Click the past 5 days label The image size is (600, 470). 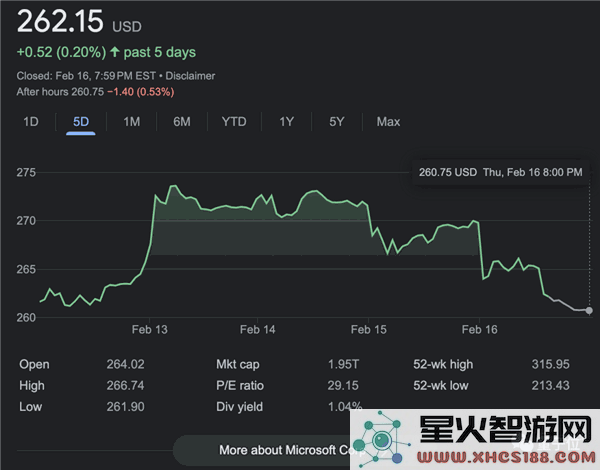tap(160, 52)
